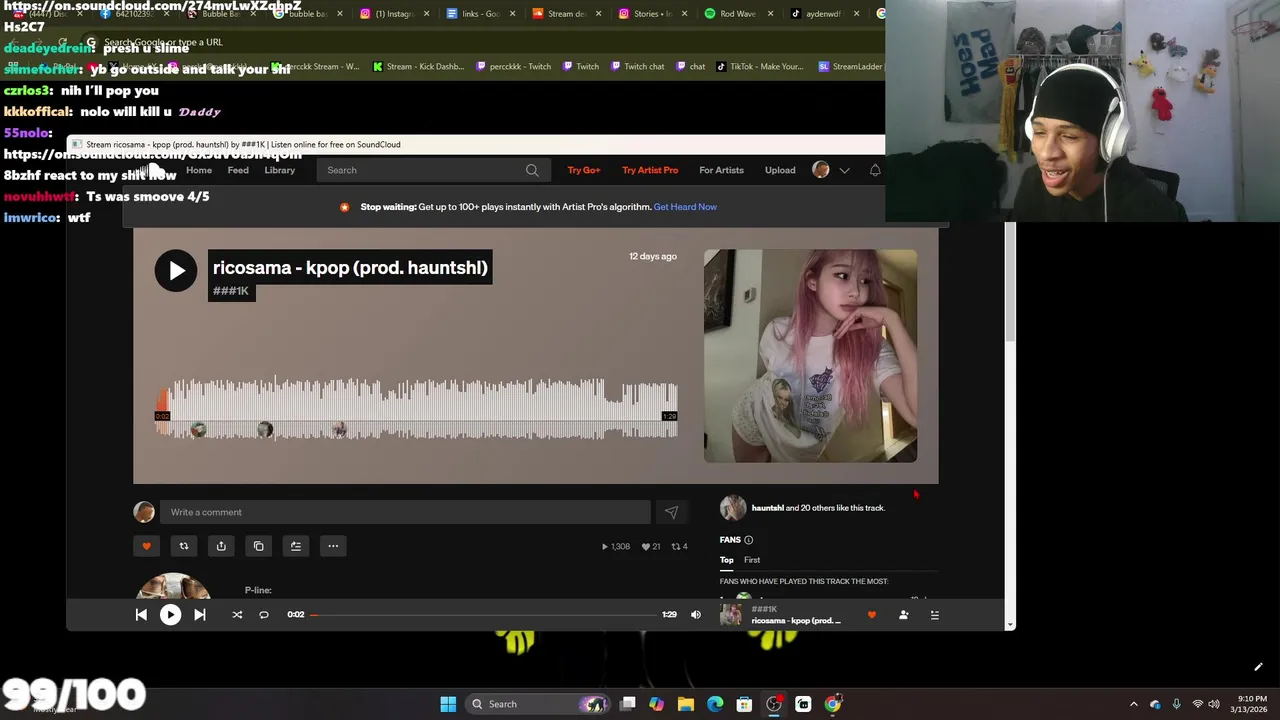Open the TikTok - Make Your bookmark
Image resolution: width=1280 pixels, height=720 pixels.
coord(758,67)
